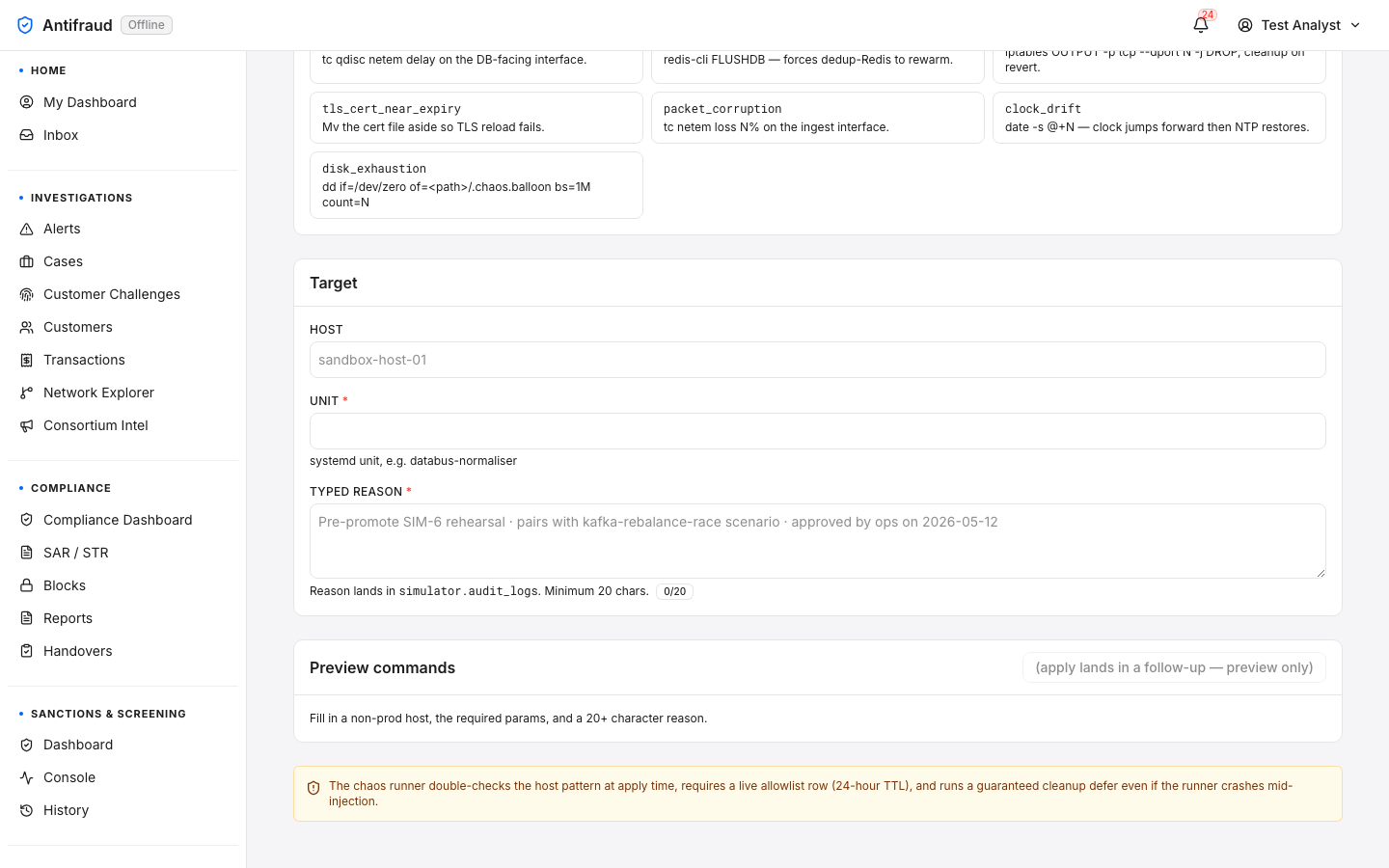Click the Blocks padlock icon
Screen dimensions: 1389x868
(27, 585)
